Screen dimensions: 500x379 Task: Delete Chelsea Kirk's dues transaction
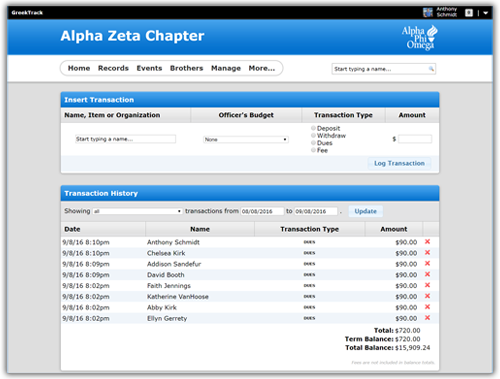(x=427, y=253)
